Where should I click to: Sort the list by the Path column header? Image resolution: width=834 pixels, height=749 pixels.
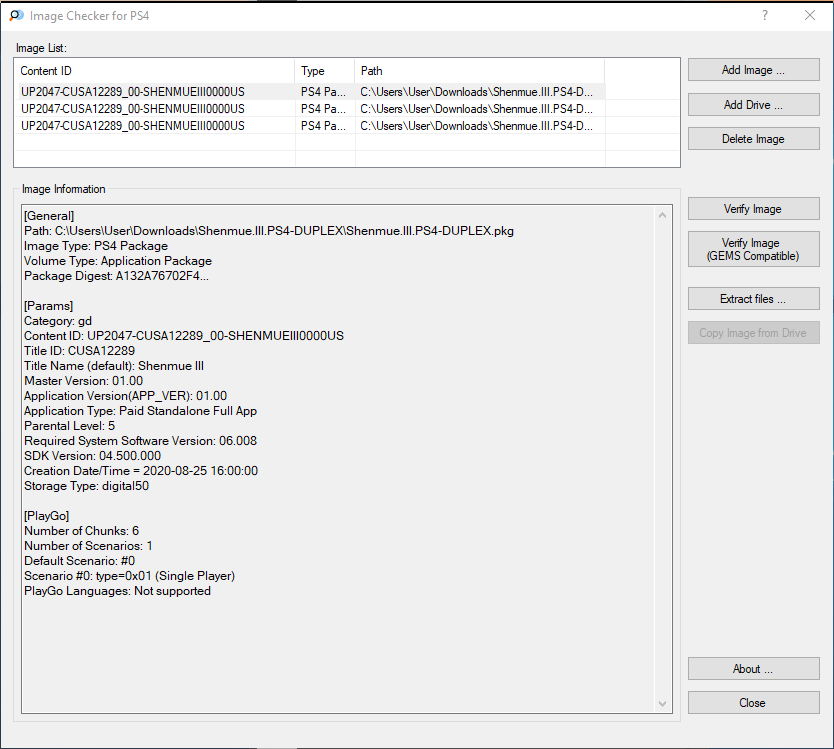tap(479, 71)
